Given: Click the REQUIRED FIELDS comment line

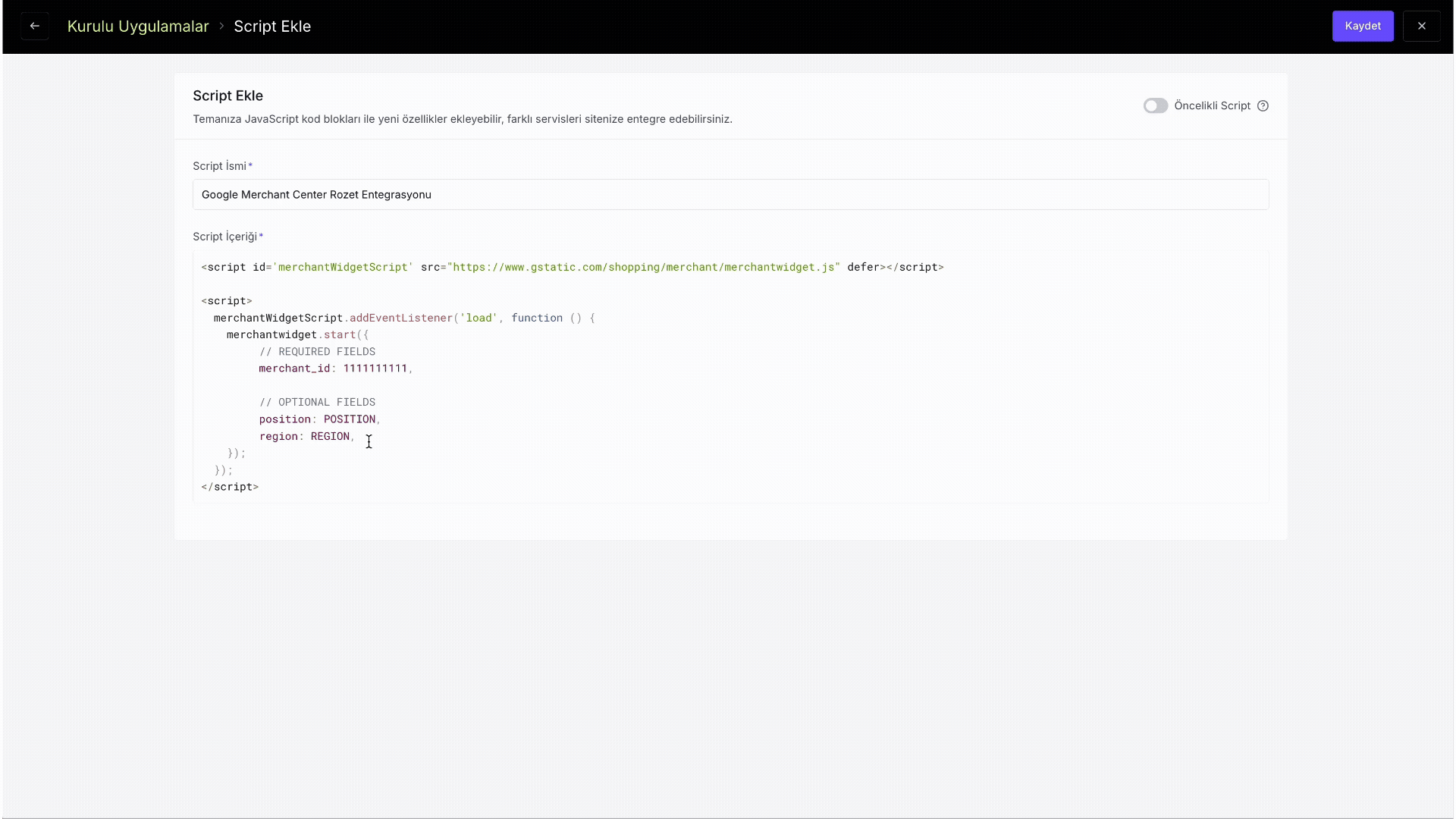Looking at the screenshot, I should click(318, 352).
